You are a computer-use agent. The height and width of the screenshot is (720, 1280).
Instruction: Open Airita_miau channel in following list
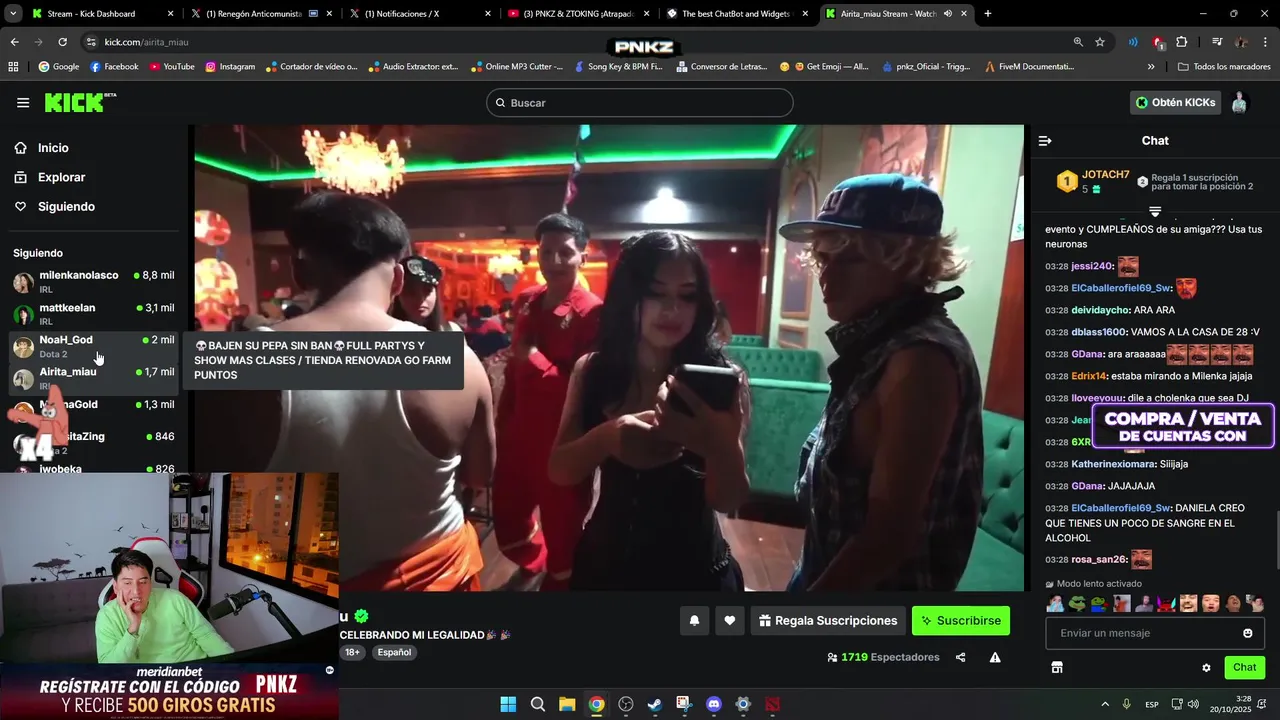94,378
